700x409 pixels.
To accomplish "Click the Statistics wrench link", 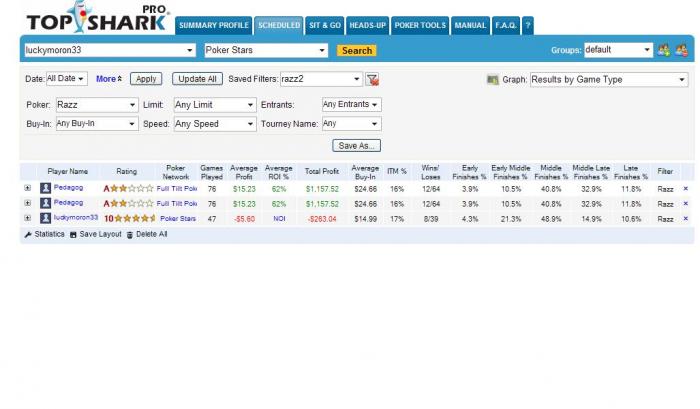I will (x=45, y=234).
